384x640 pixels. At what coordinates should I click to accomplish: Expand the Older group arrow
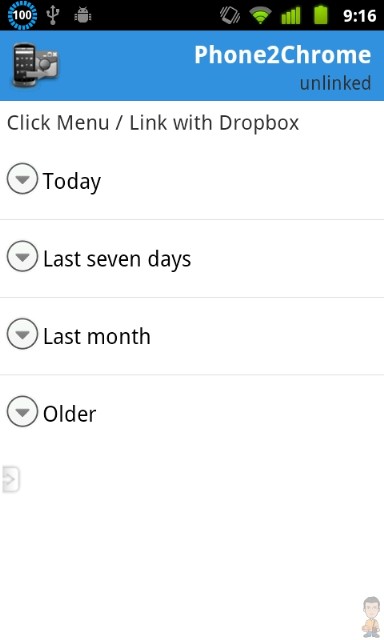tap(22, 411)
